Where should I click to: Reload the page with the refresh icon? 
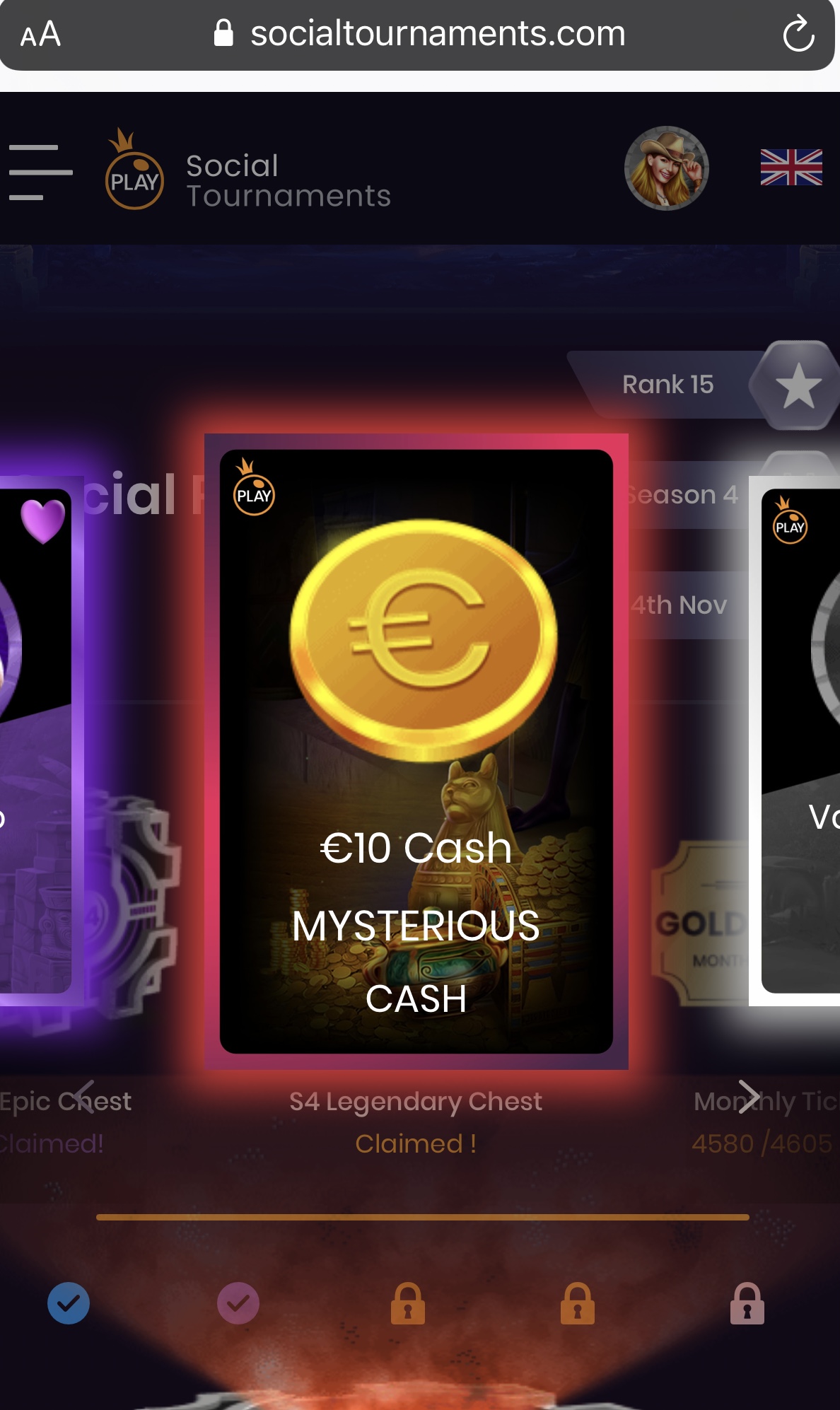(798, 33)
